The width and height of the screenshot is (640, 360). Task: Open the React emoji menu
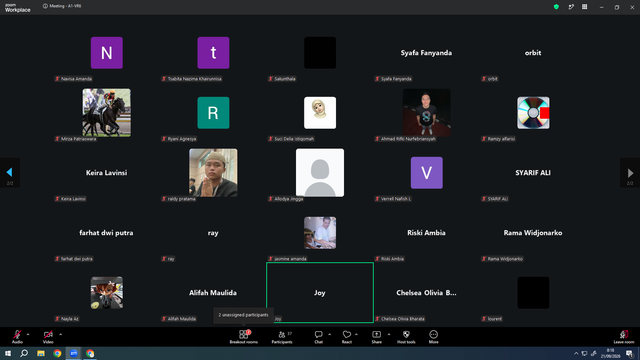click(347, 337)
